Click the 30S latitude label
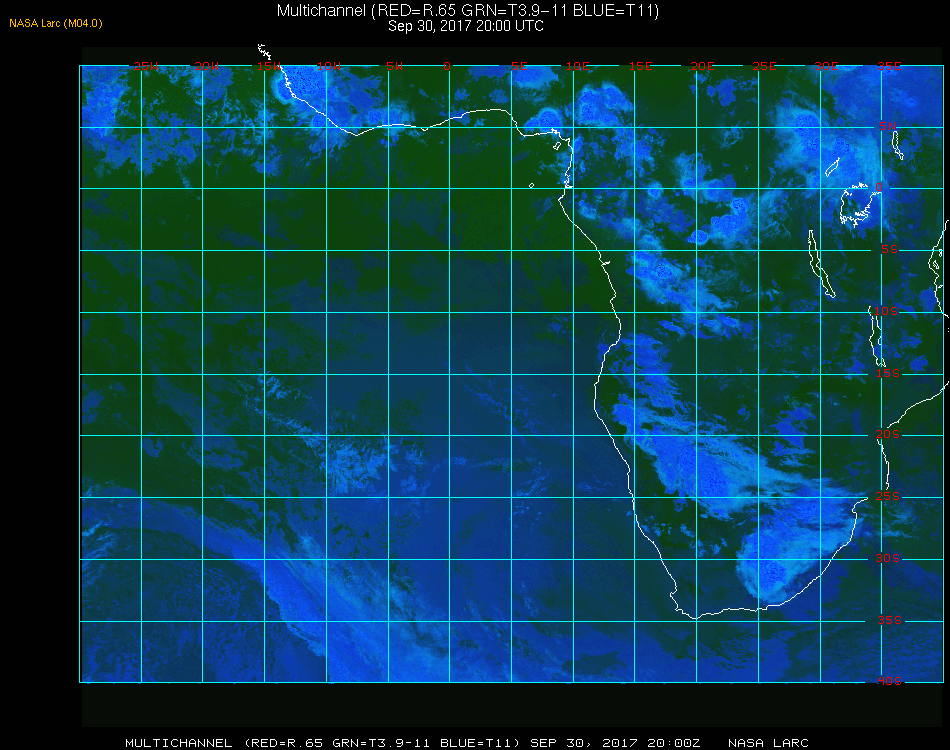 click(x=888, y=558)
